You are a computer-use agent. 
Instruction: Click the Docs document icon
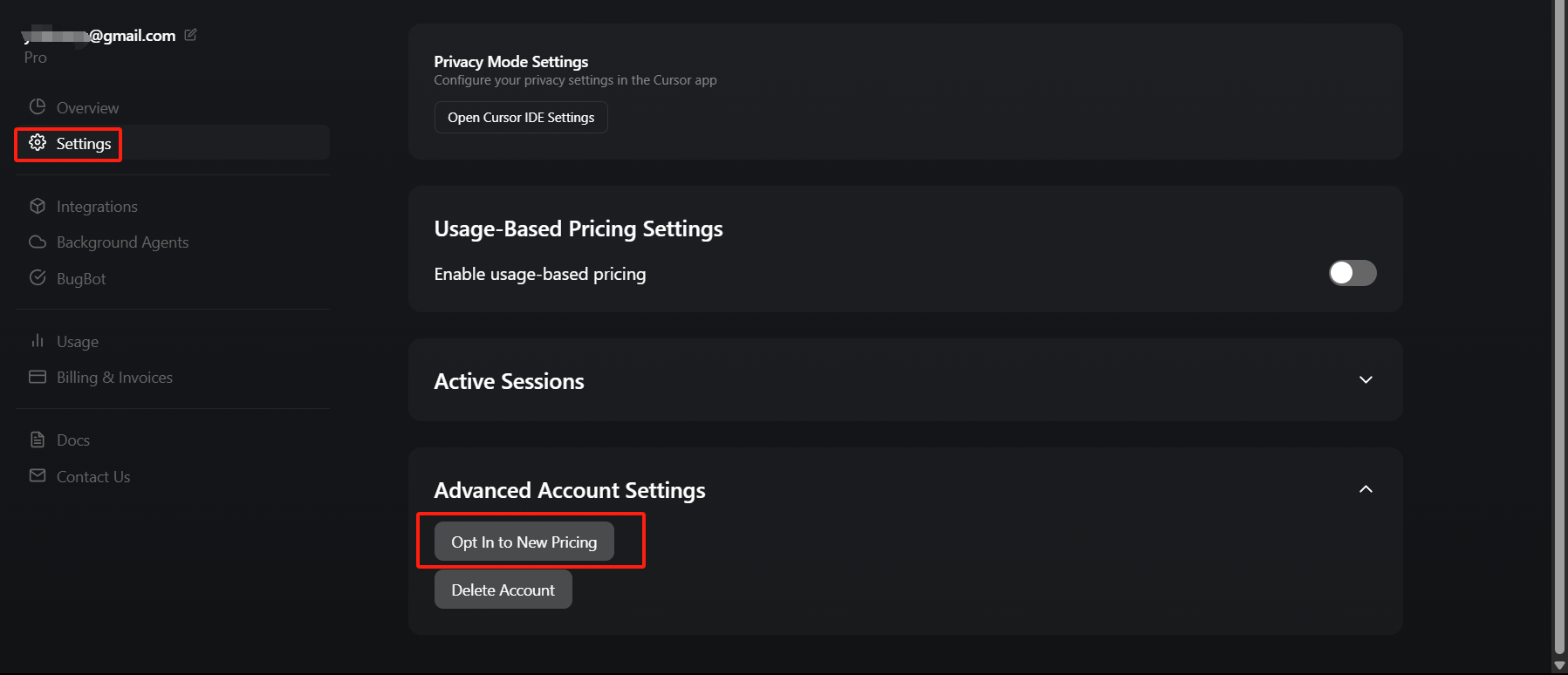point(38,440)
